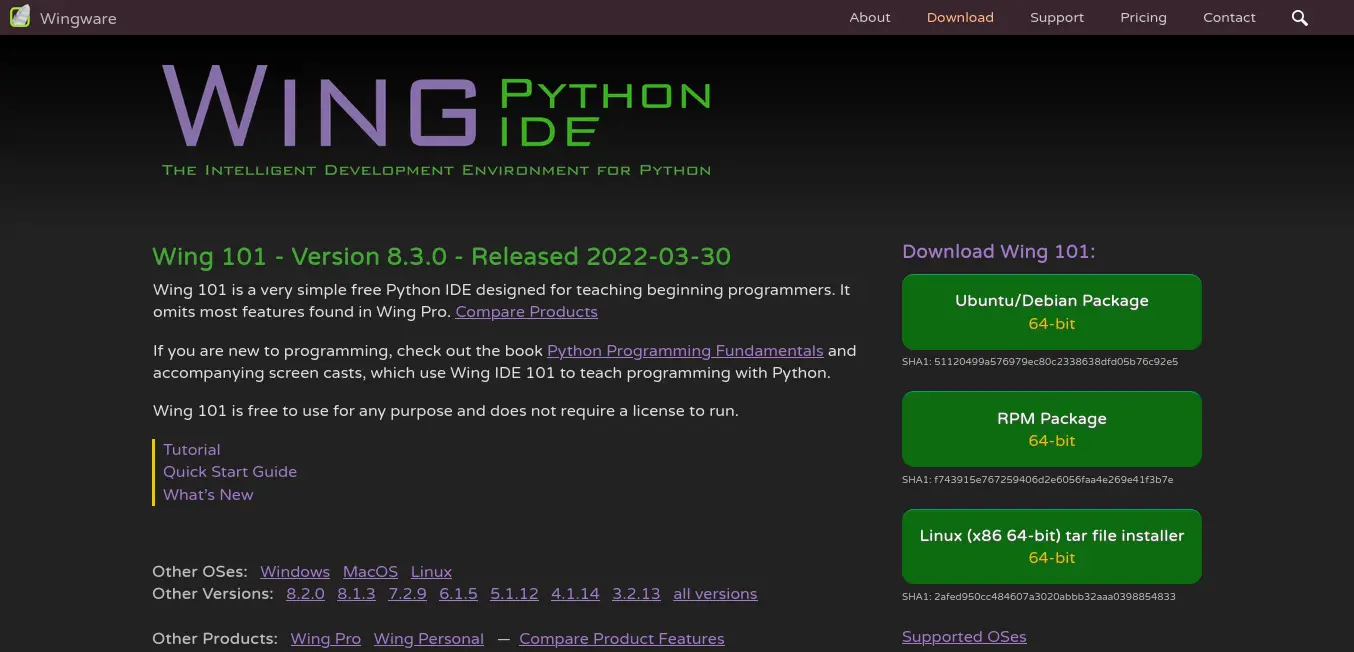Go to the Wing Personal product
Screen dimensions: 1354x652
pyautogui.click(x=428, y=639)
